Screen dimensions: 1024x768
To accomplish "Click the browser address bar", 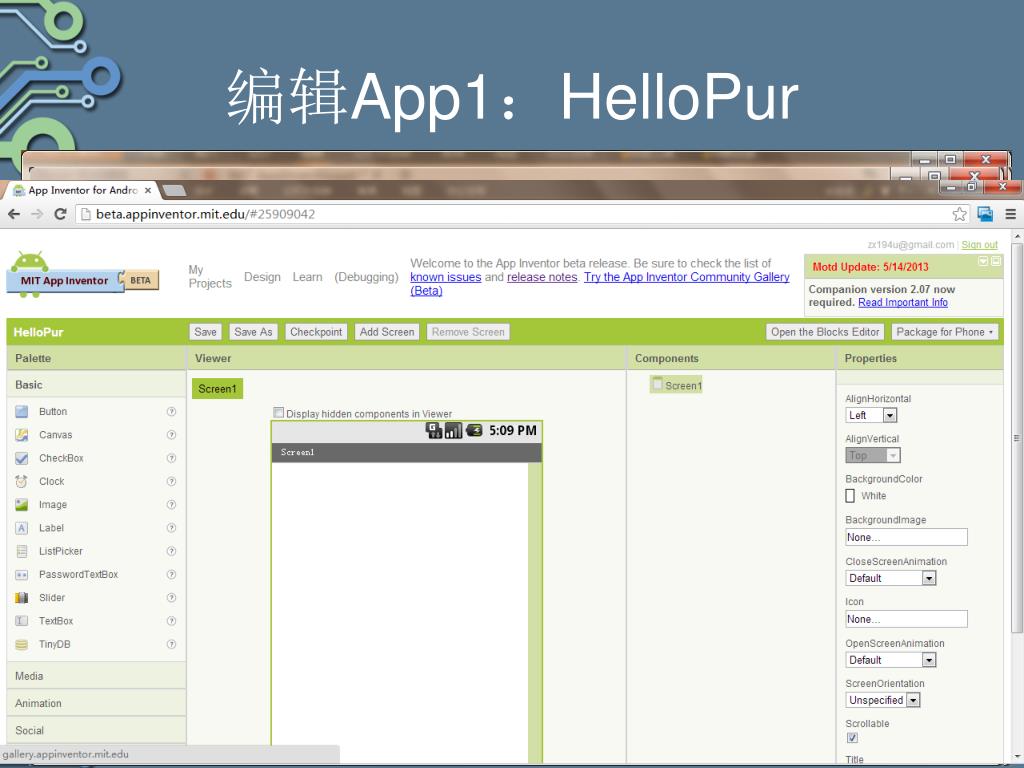I will 522,214.
